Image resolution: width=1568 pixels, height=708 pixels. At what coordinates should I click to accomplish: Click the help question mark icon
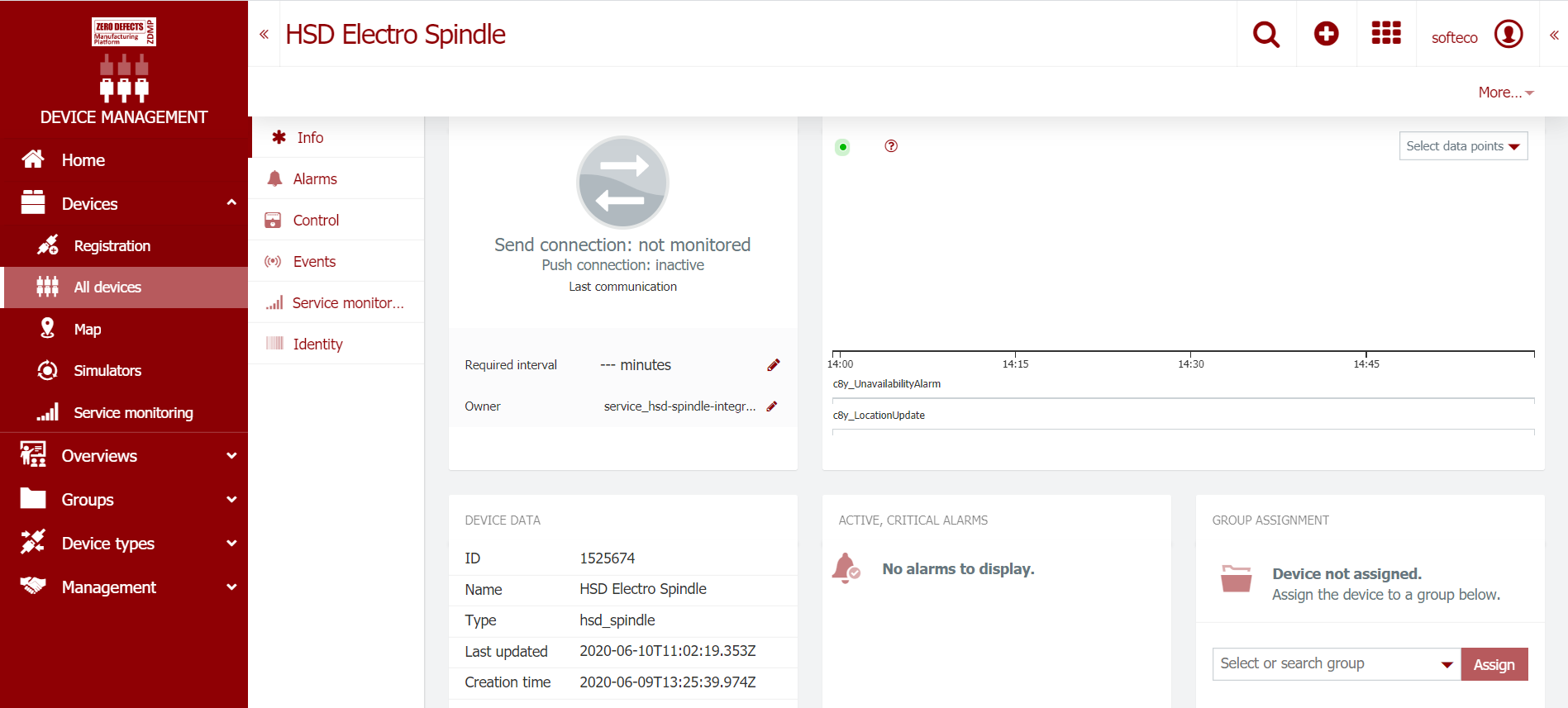tap(891, 146)
